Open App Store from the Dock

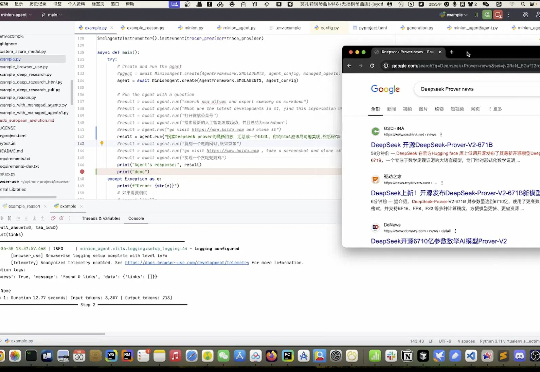tap(239, 356)
